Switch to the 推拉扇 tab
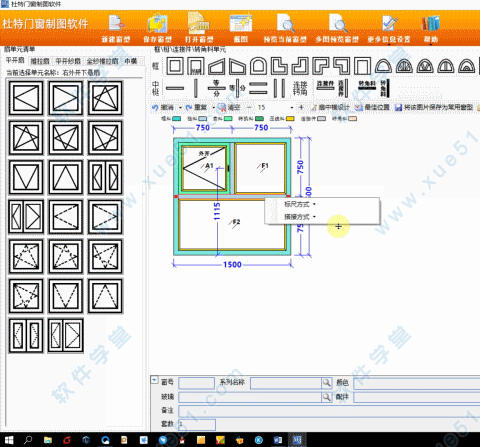This screenshot has width=482, height=447. tap(40, 61)
